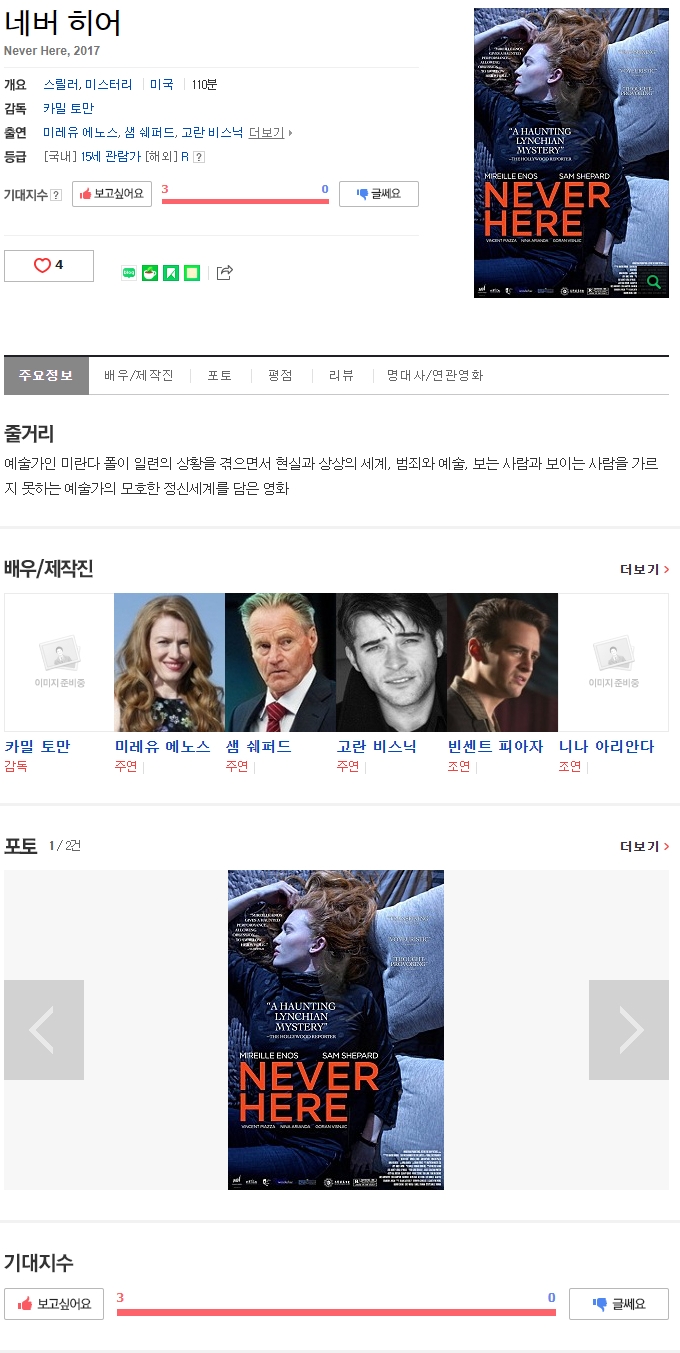680x1353 pixels.
Task: Click large poster in 포토 gallery
Action: tap(336, 1030)
